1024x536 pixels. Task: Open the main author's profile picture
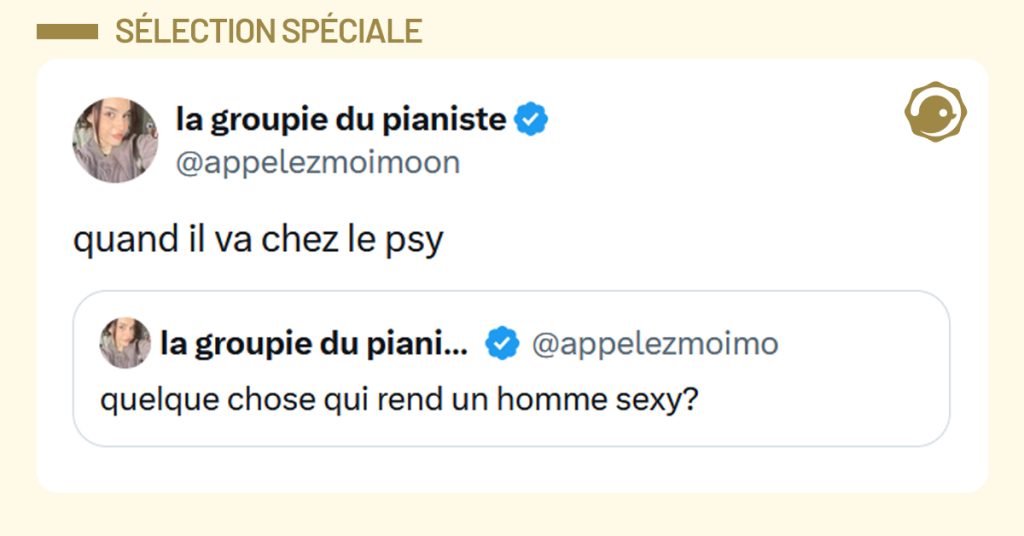pyautogui.click(x=115, y=140)
